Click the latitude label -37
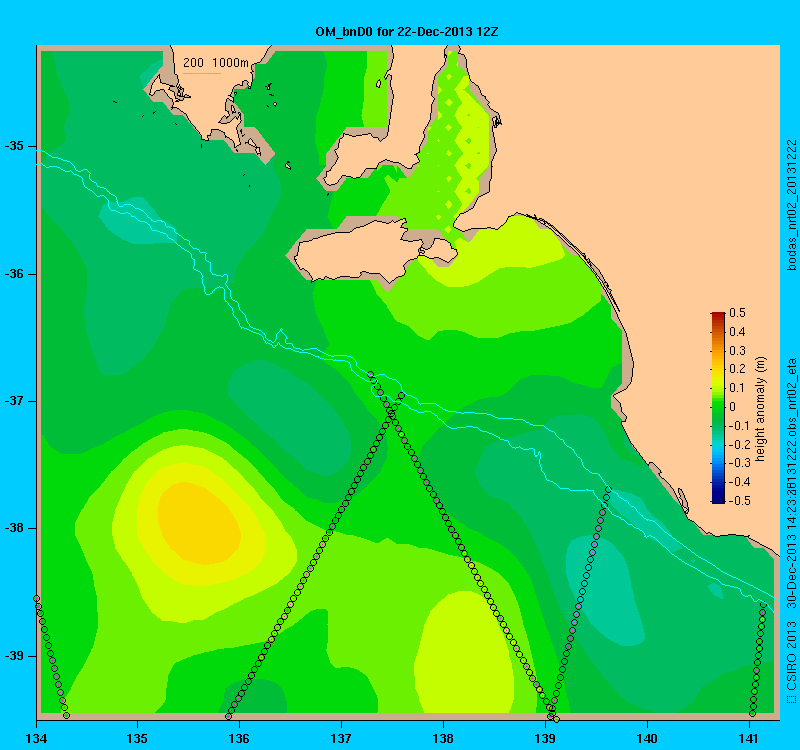 [14, 401]
